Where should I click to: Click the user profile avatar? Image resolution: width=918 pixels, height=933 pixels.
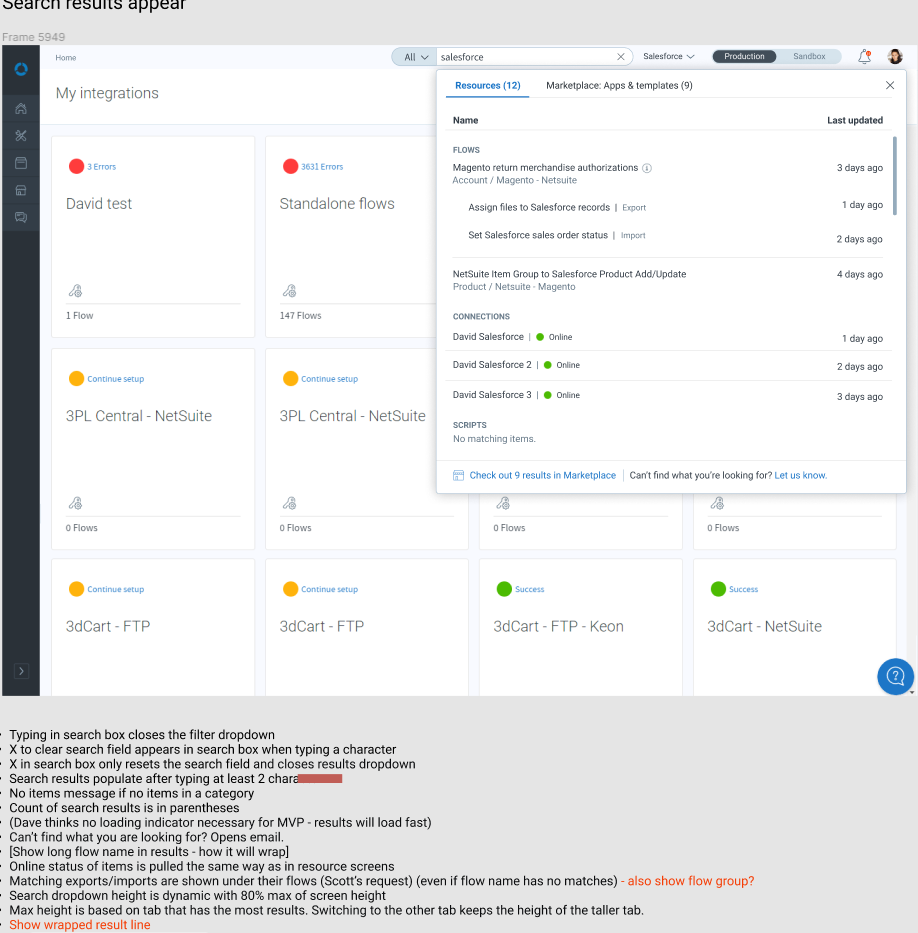895,57
